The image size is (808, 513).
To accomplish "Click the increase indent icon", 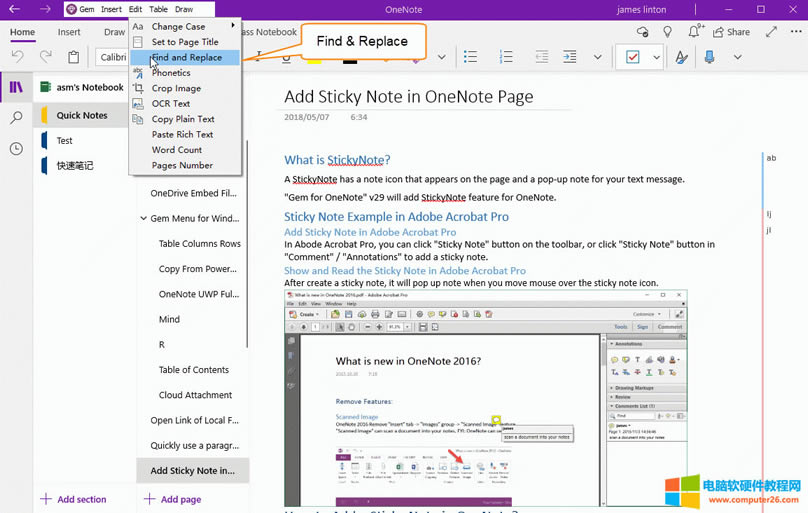I will pyautogui.click(x=569, y=58).
